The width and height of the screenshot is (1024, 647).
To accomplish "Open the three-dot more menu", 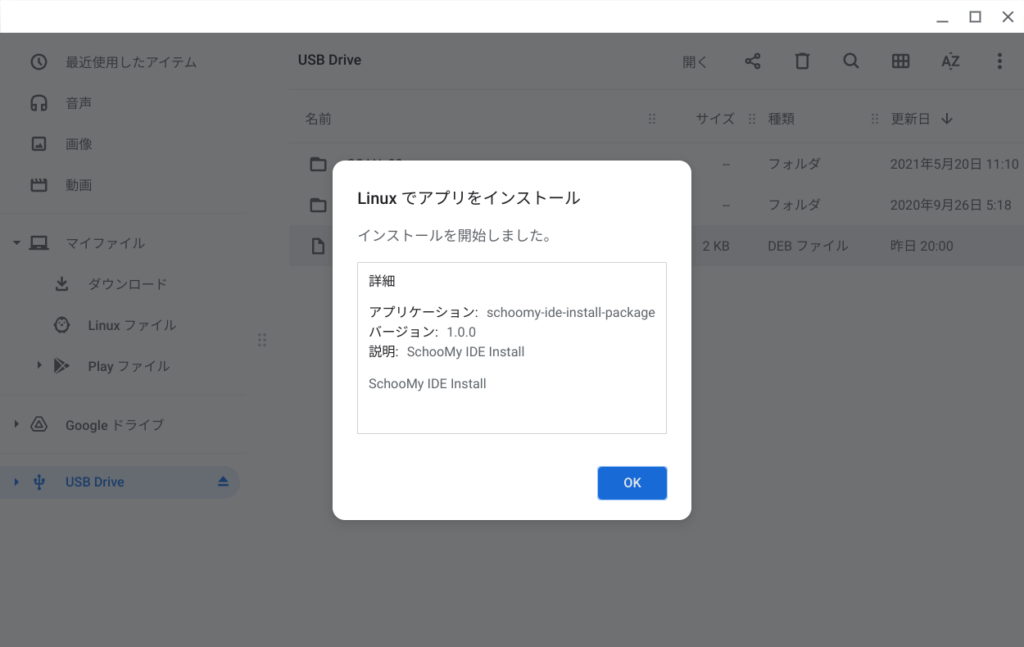I will [x=999, y=61].
